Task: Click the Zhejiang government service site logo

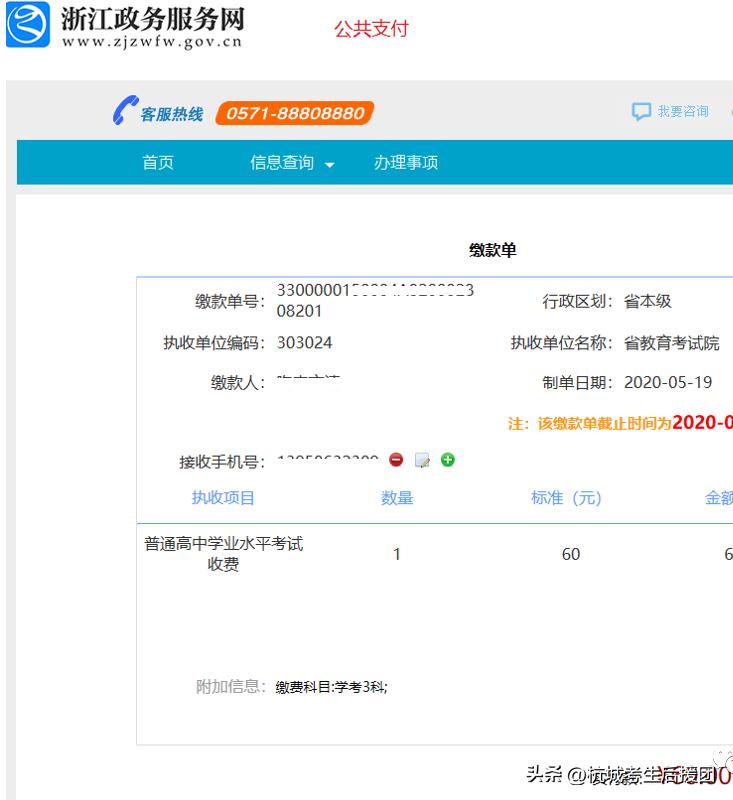Action: [x=28, y=24]
